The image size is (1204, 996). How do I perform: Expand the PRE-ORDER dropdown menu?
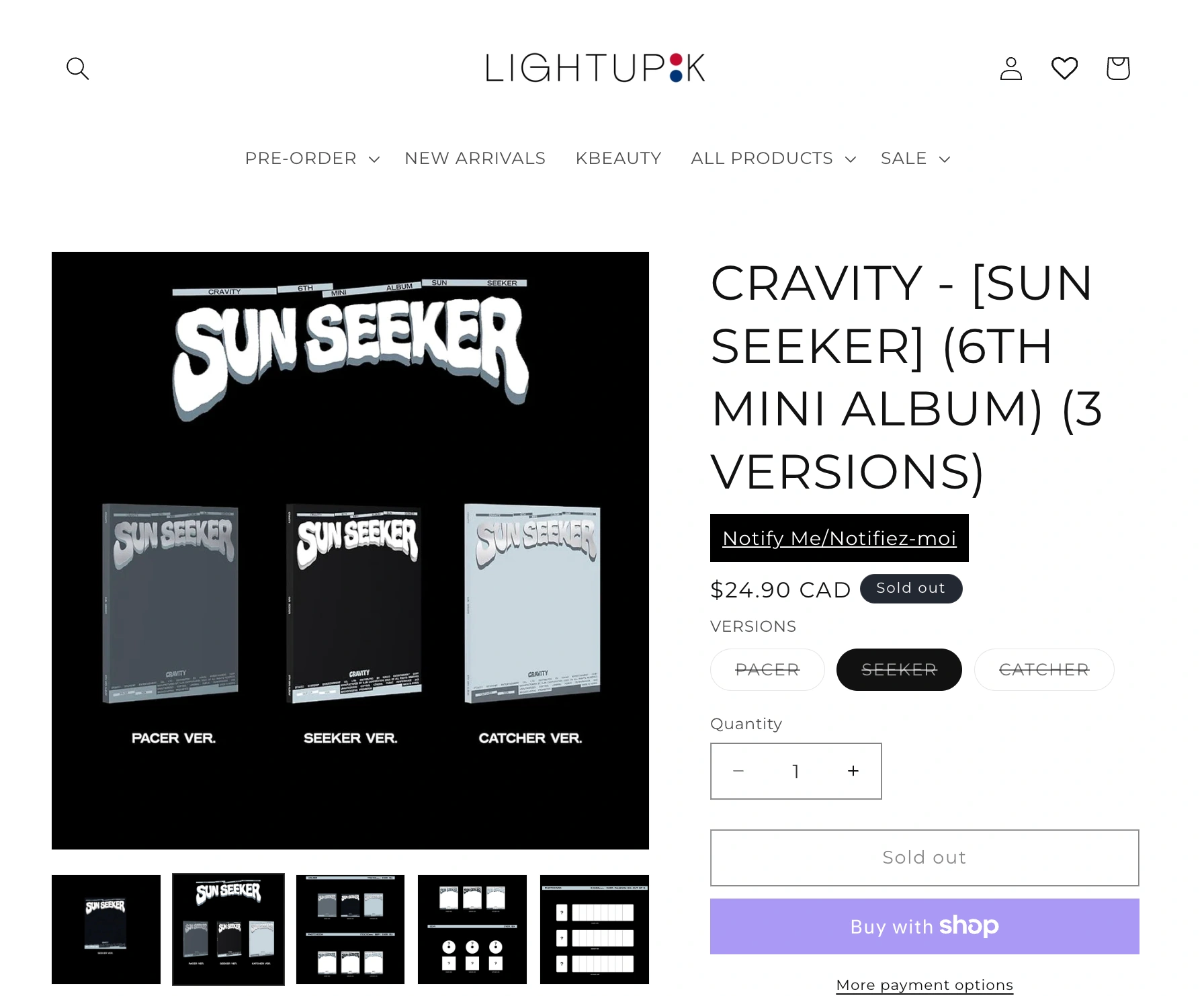[x=312, y=159]
